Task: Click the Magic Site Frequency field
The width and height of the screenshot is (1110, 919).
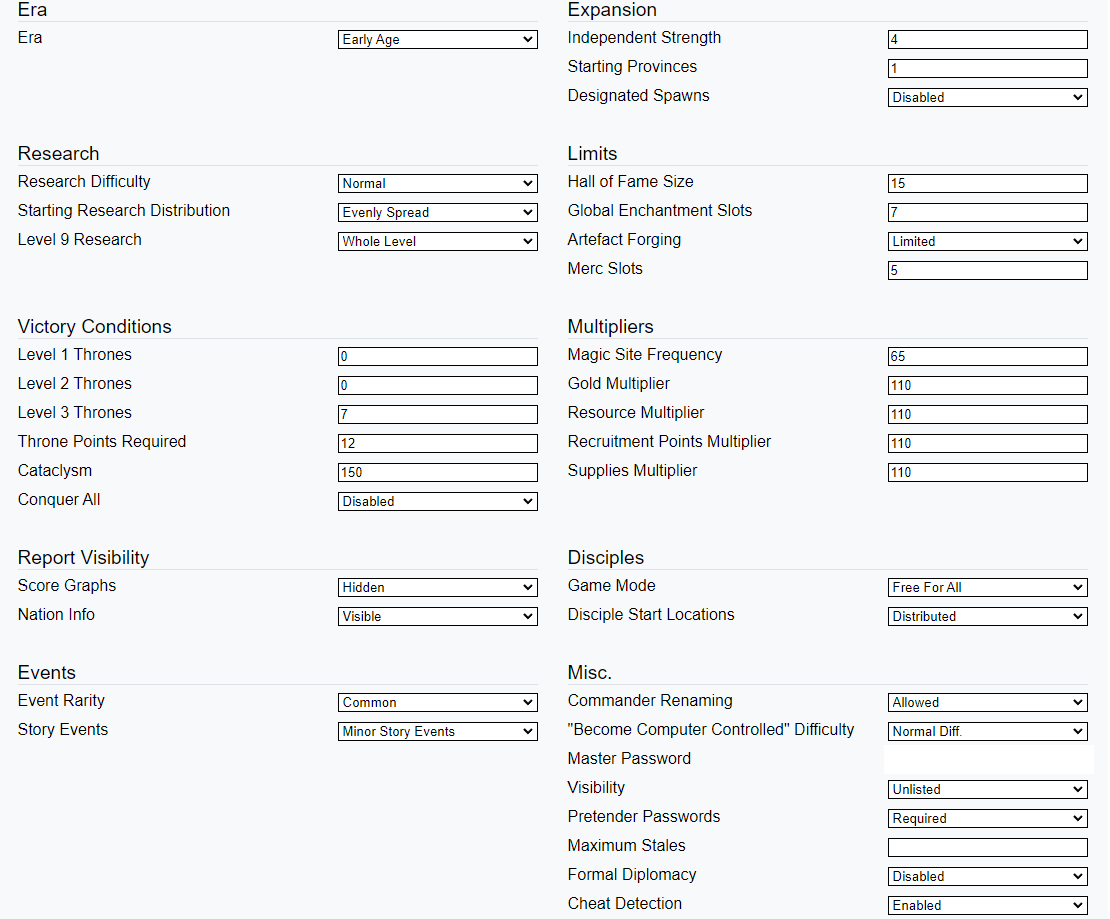Action: click(988, 356)
